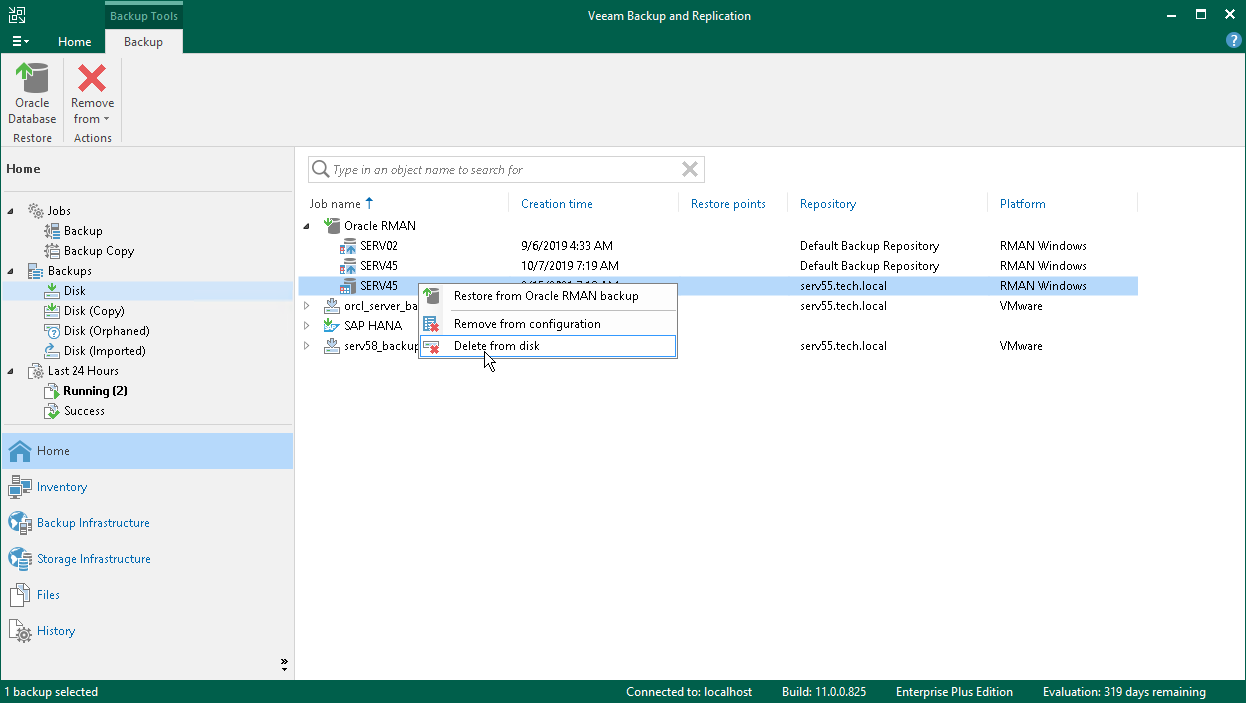Collapse the Last 24 Hours node
The height and width of the screenshot is (703, 1246).
(12, 371)
